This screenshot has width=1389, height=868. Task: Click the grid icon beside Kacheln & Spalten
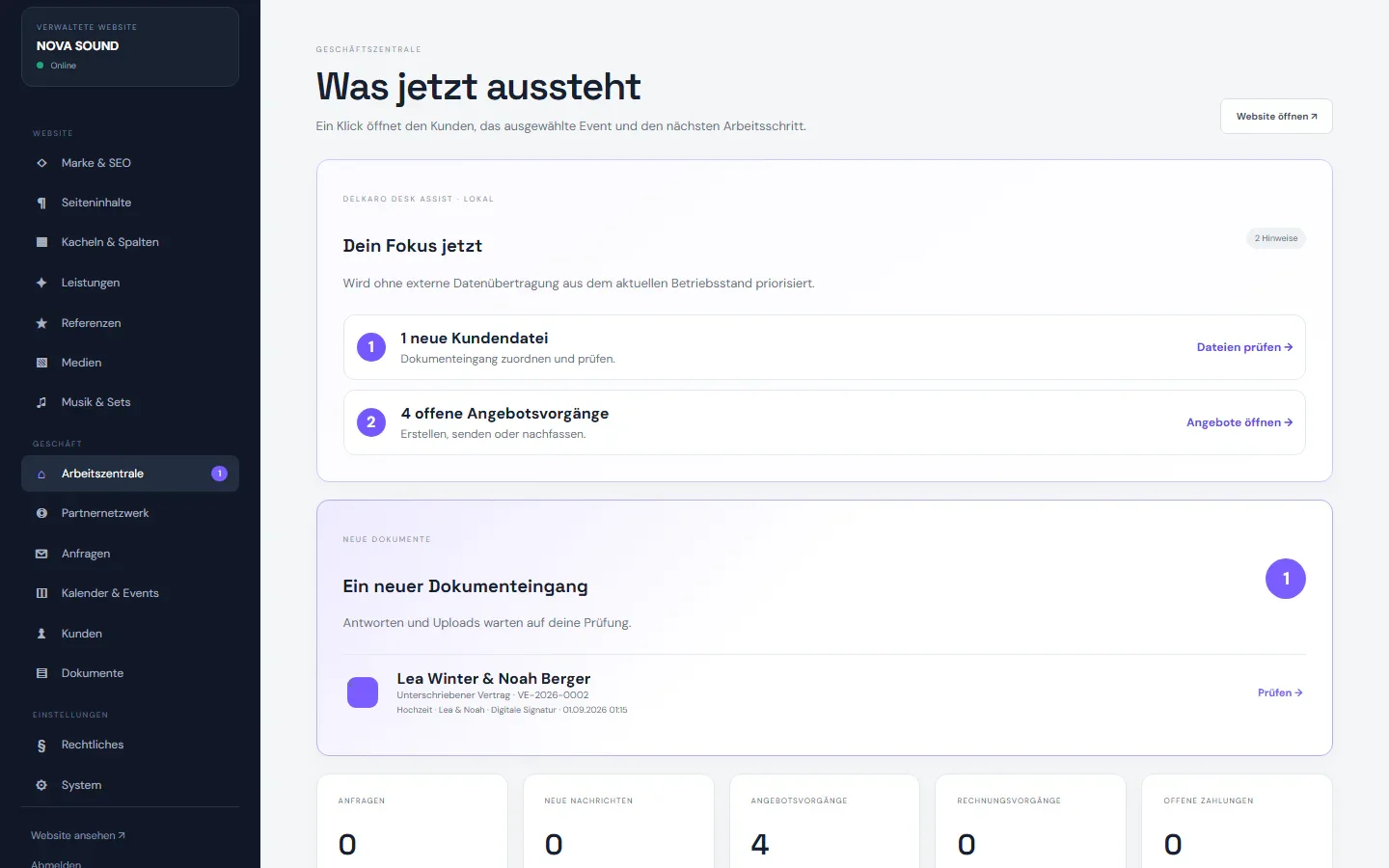41,242
